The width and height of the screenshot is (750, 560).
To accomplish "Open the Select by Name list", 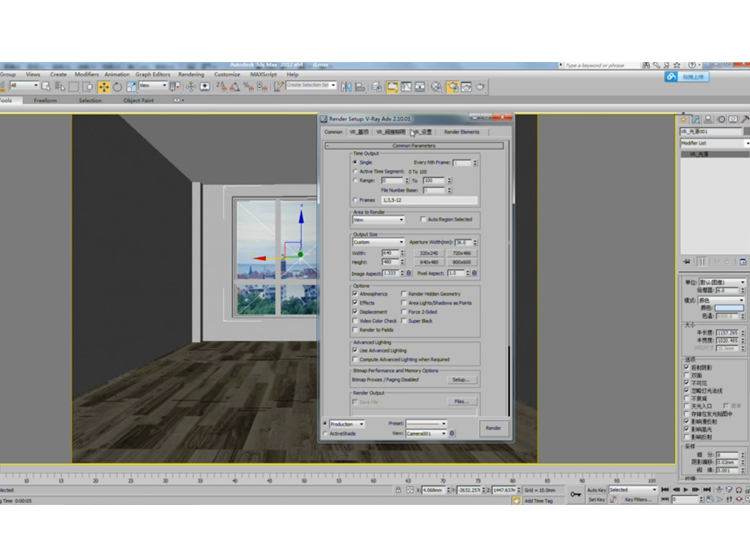I will click(60, 87).
